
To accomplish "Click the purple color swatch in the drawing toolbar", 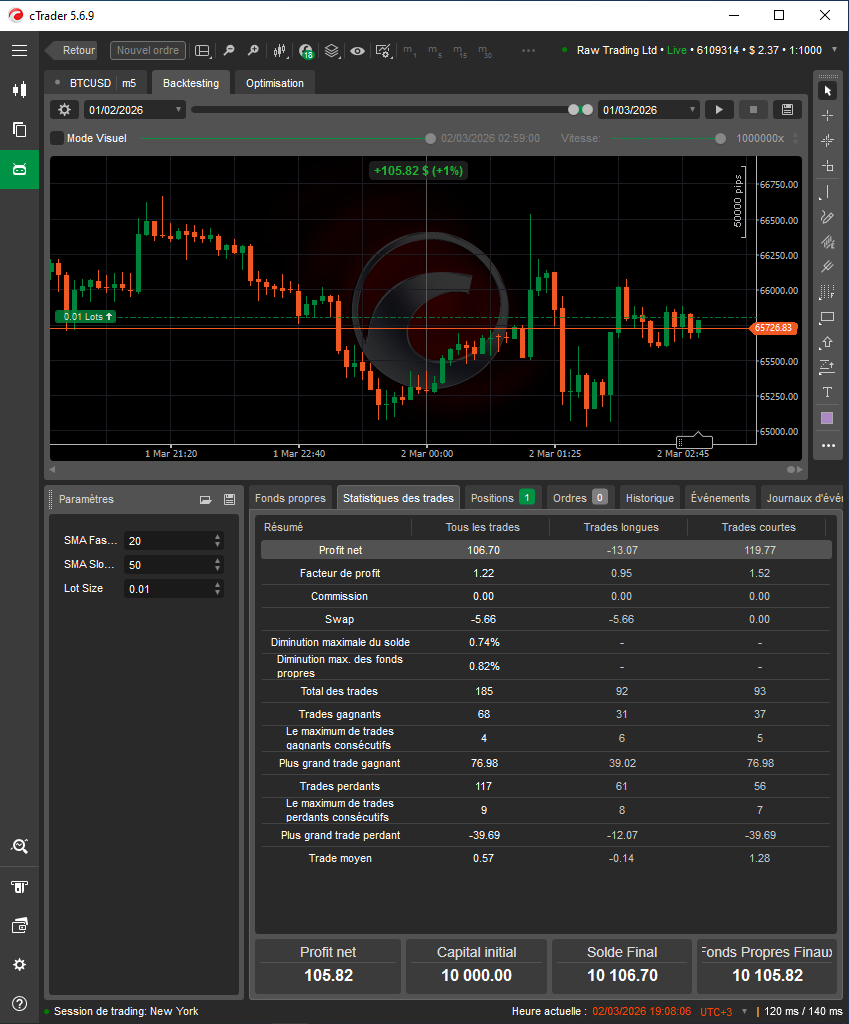I will [x=826, y=417].
